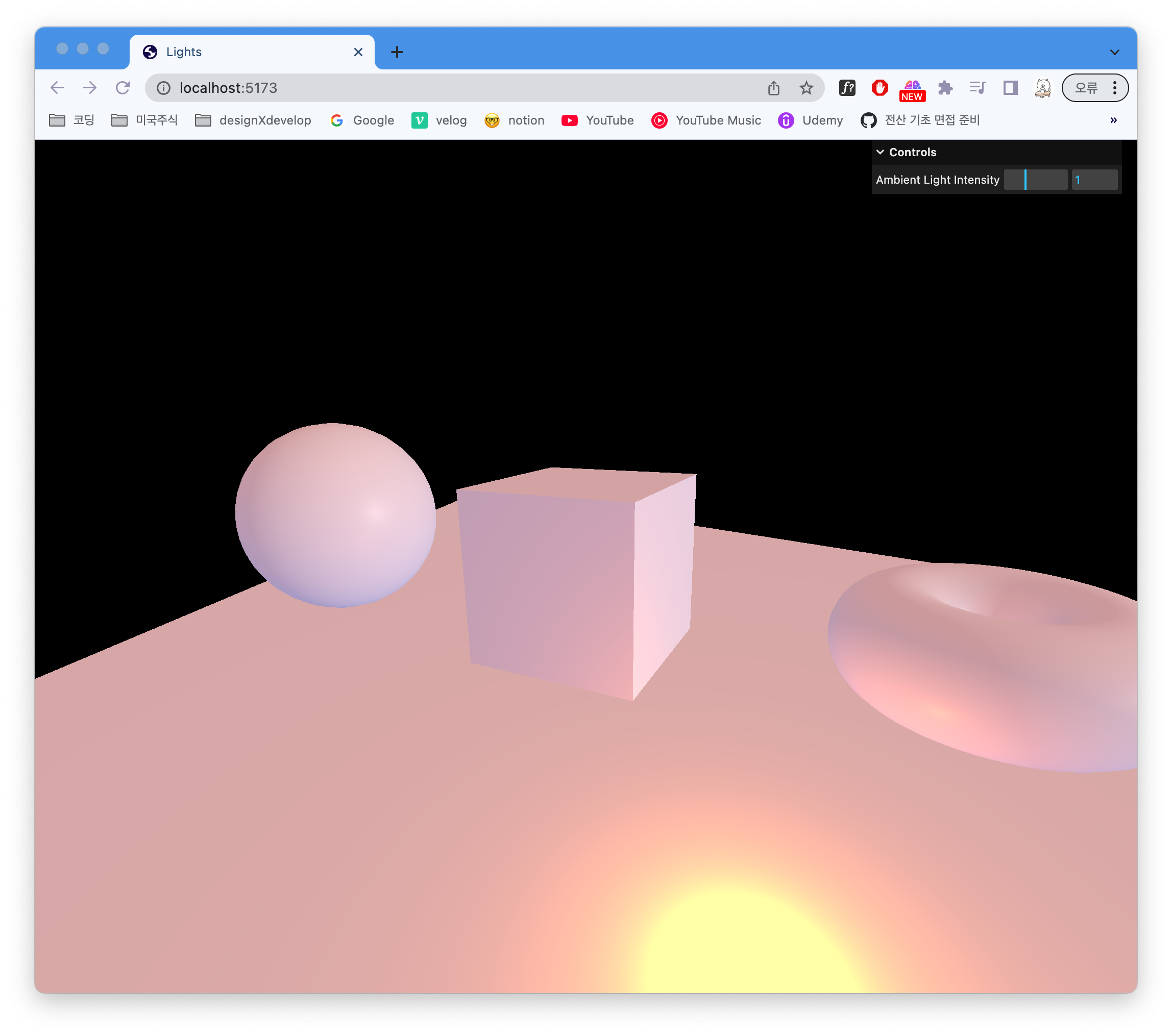Reload the localhost page
Image resolution: width=1172 pixels, height=1036 pixels.
click(123, 88)
